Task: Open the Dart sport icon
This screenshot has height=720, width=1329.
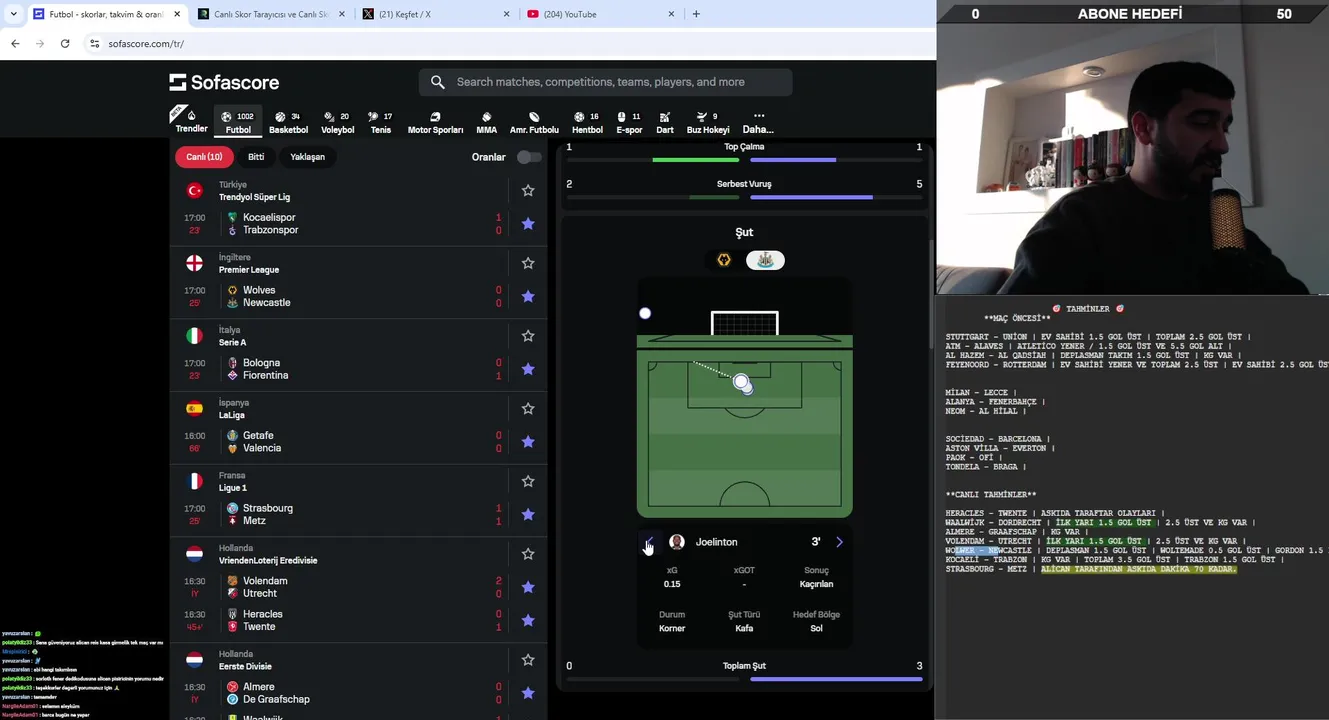Action: click(x=664, y=122)
